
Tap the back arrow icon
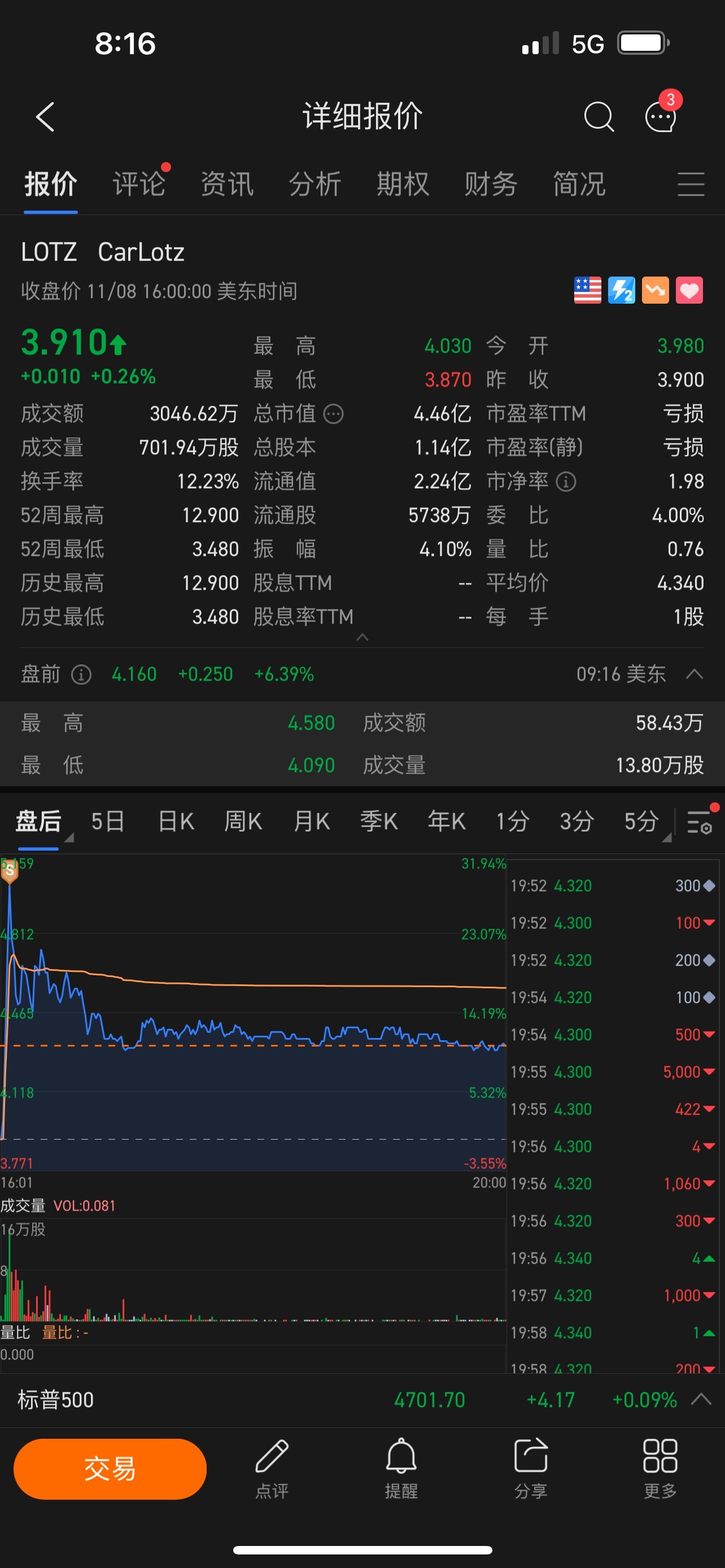45,116
